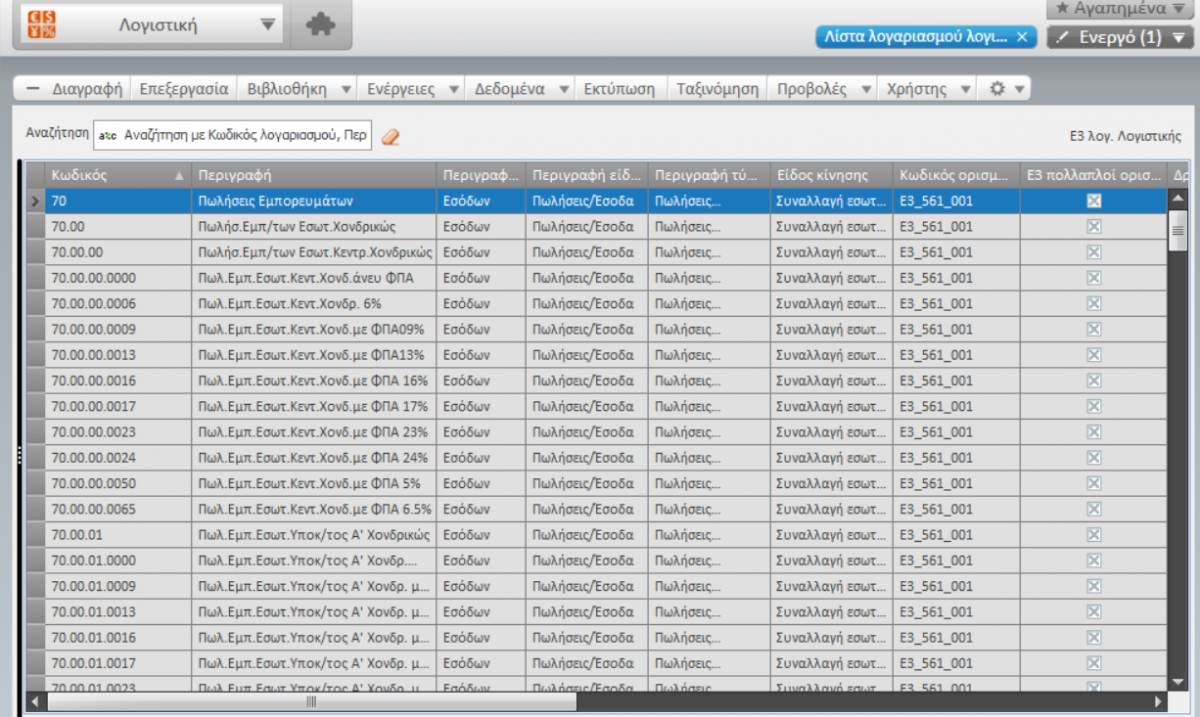
Task: Close the Λίστα λογαριασμού tab
Action: click(x=1021, y=37)
